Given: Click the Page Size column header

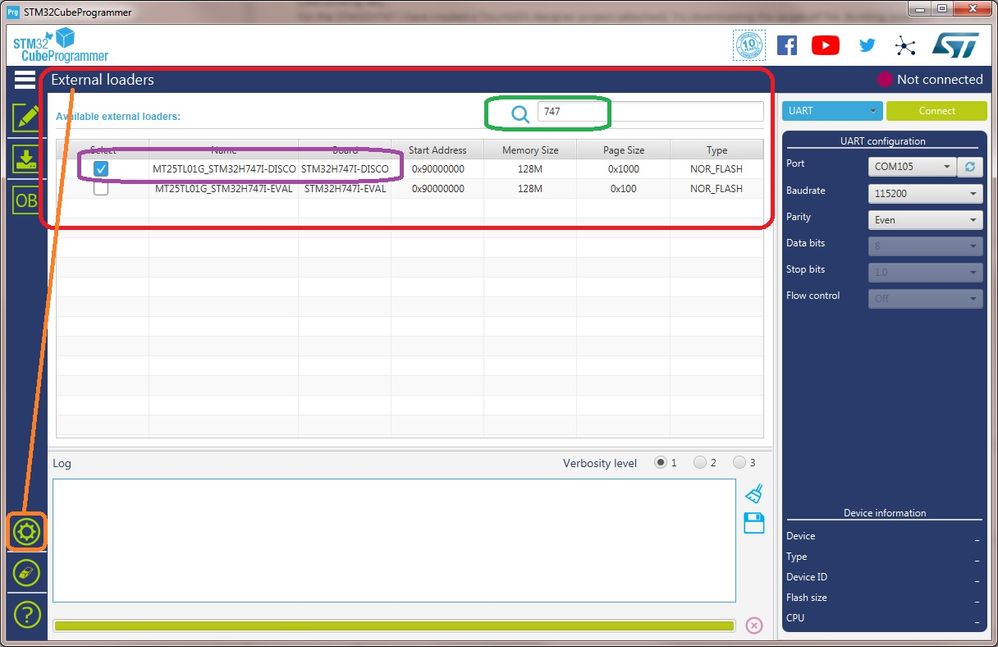Looking at the screenshot, I should (x=623, y=150).
